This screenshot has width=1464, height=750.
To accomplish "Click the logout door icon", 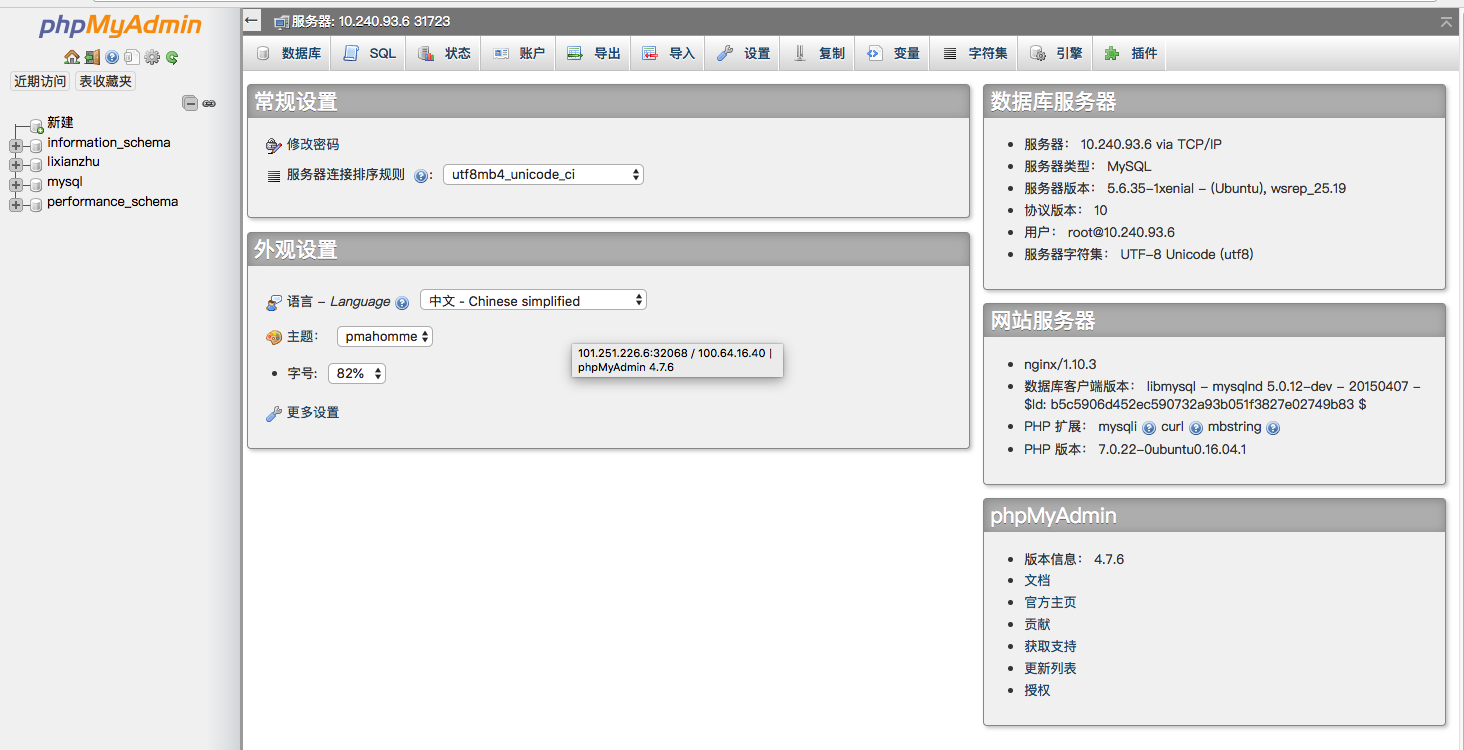I will [x=92, y=57].
